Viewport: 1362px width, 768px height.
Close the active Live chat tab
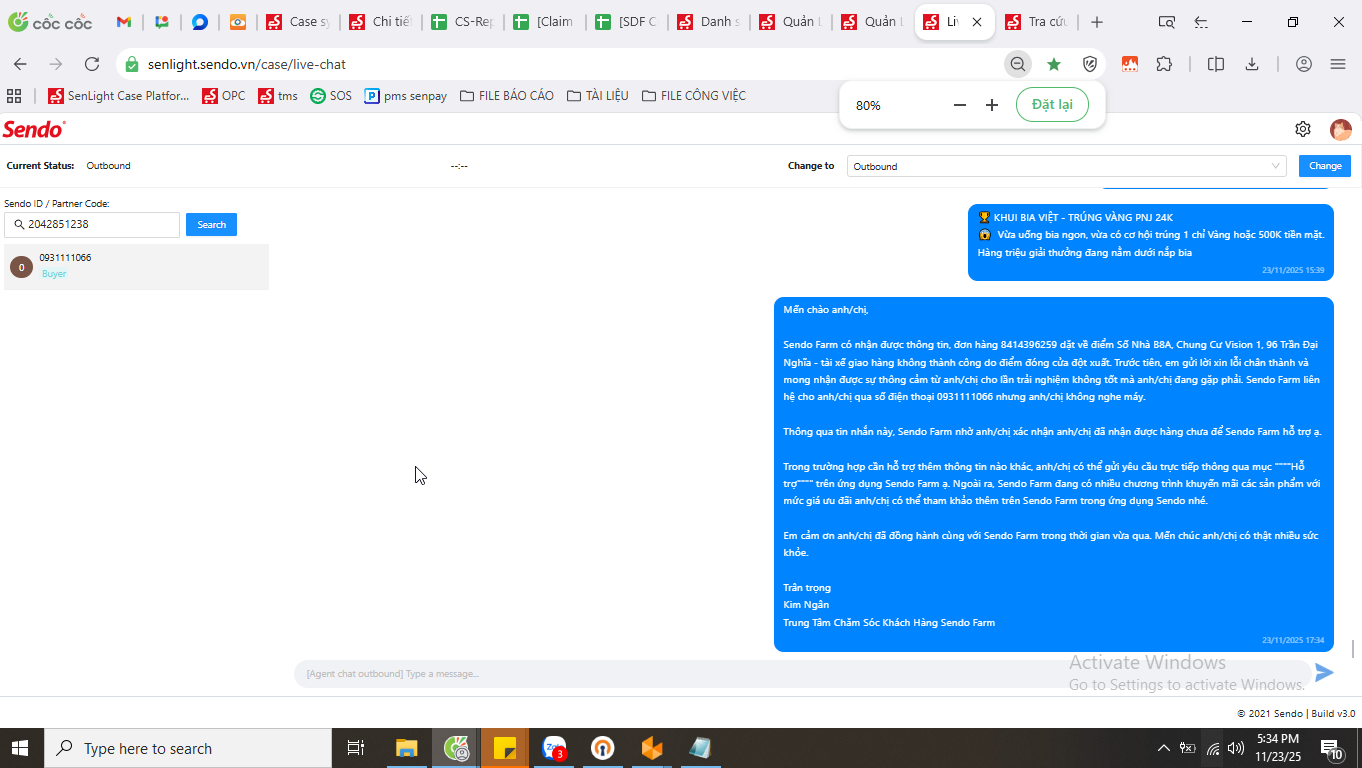[977, 22]
